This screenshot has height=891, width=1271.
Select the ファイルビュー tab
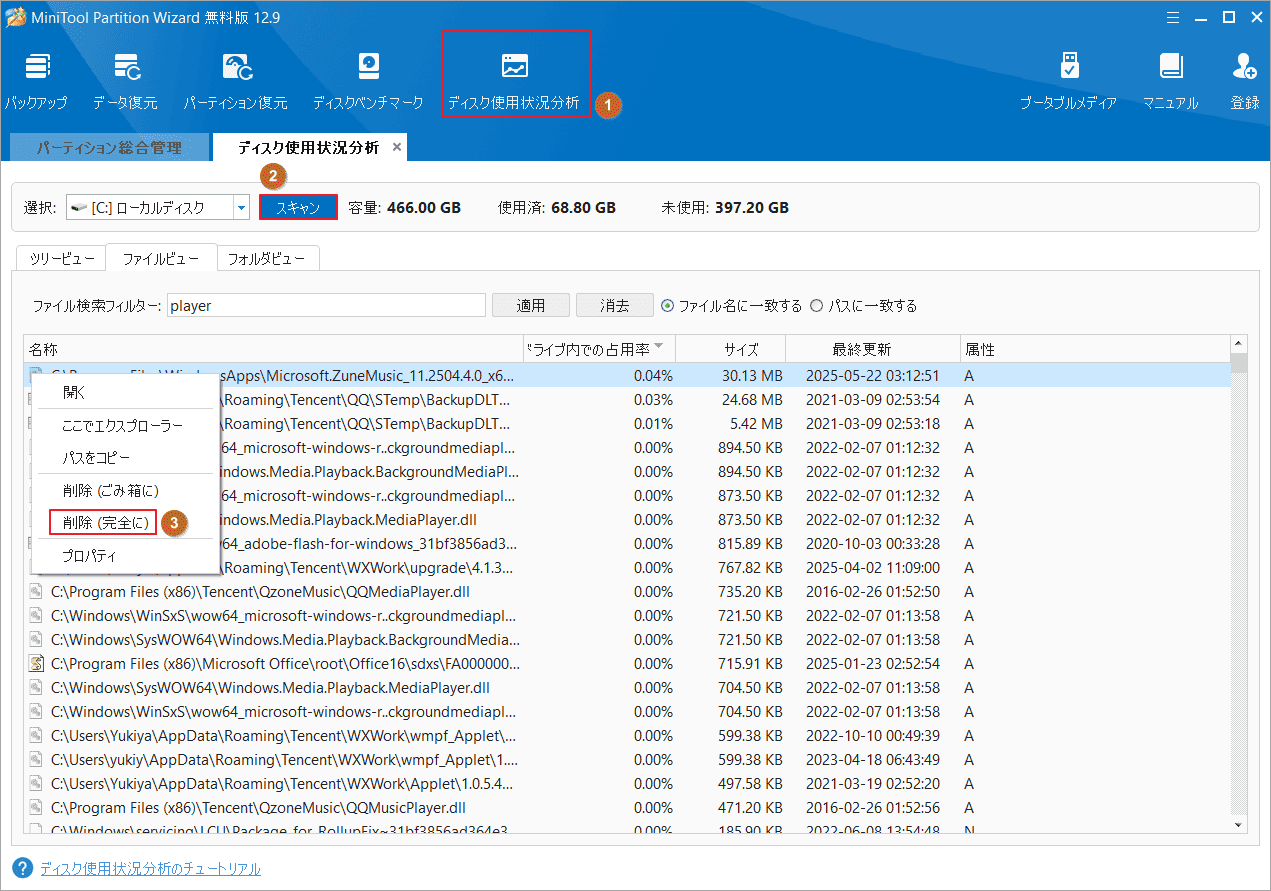pos(160,259)
